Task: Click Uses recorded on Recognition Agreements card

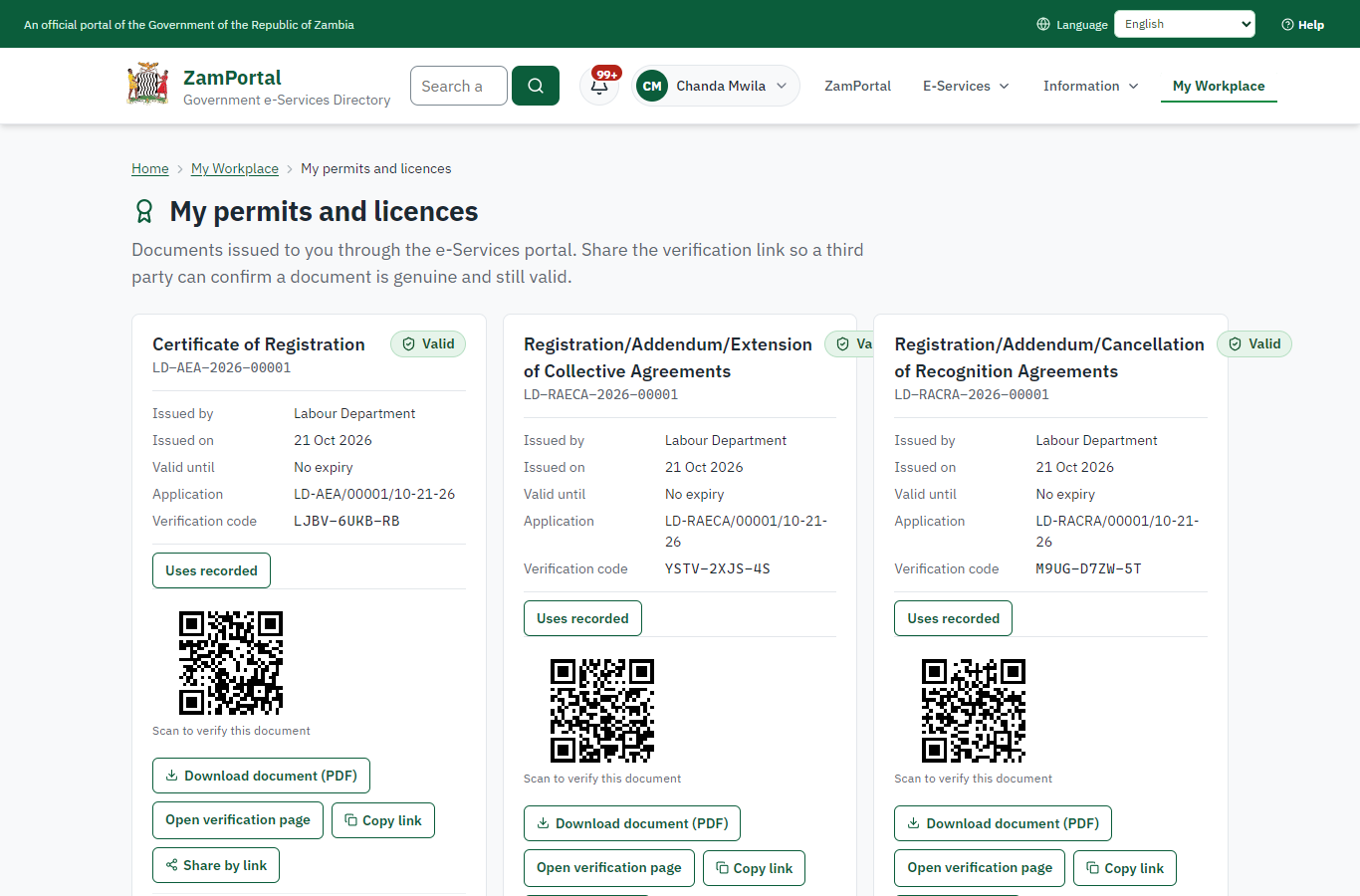Action: pos(953,618)
